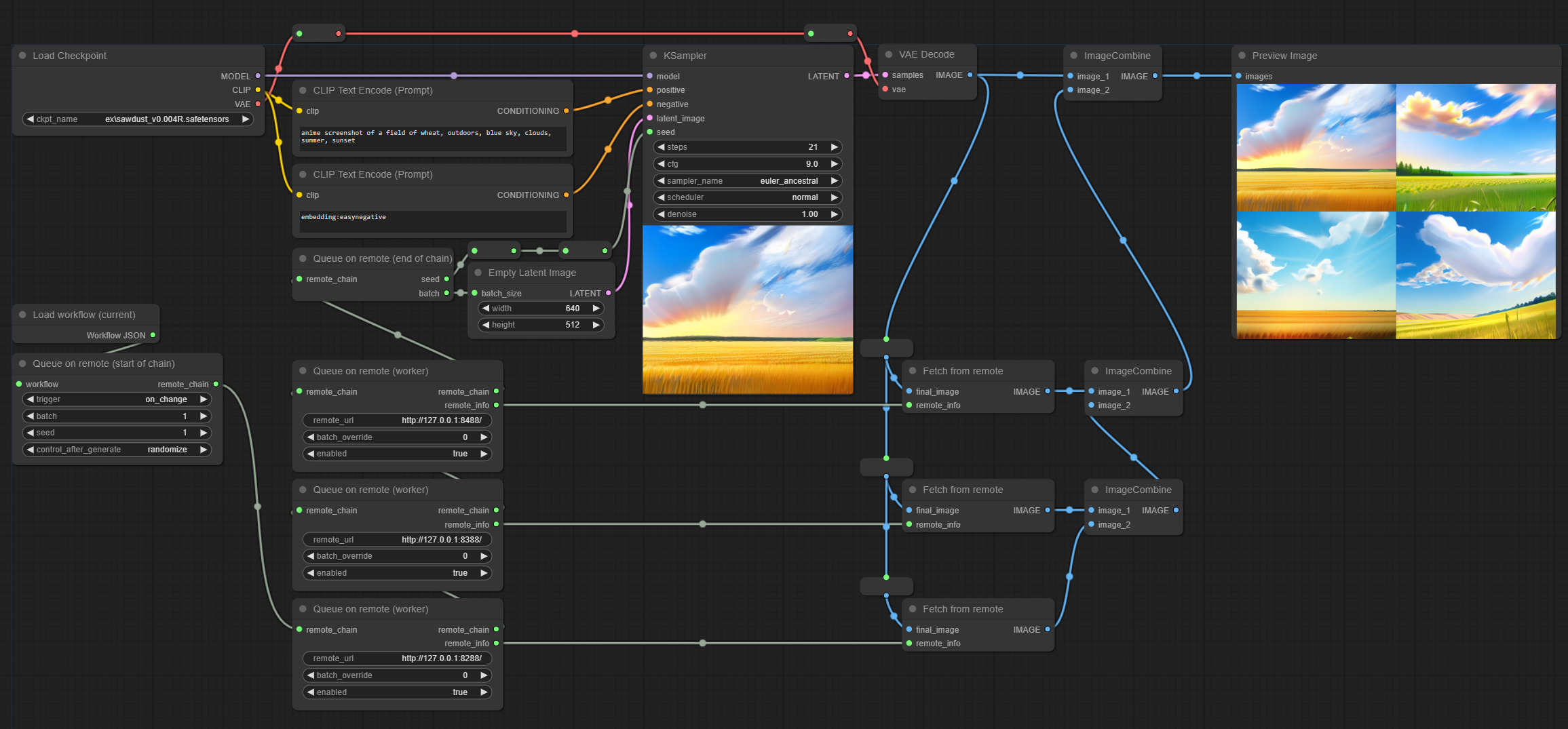Screen dimensions: 1568x729
Task: Toggle enabled on the worker with port 8388
Action: [x=397, y=573]
